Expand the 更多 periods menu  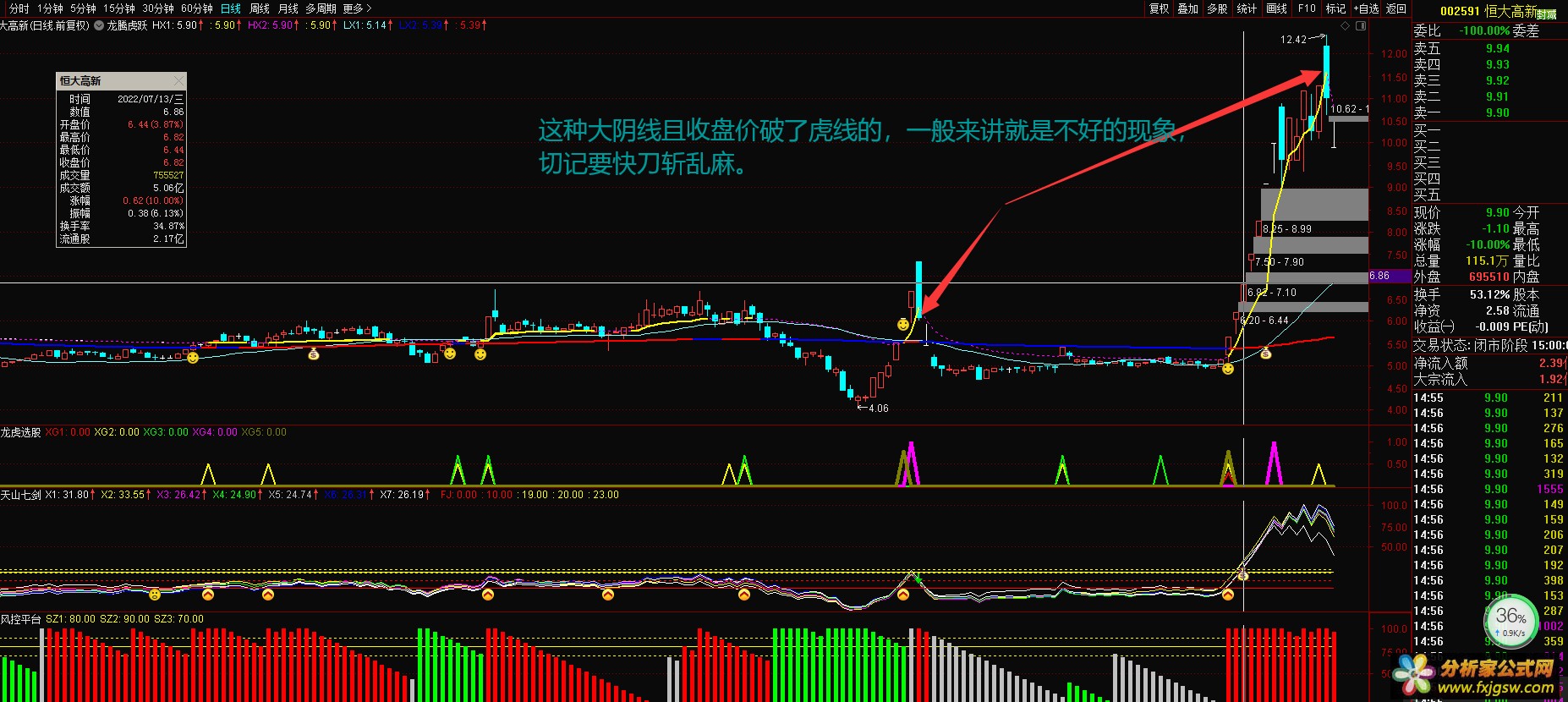pos(357,8)
